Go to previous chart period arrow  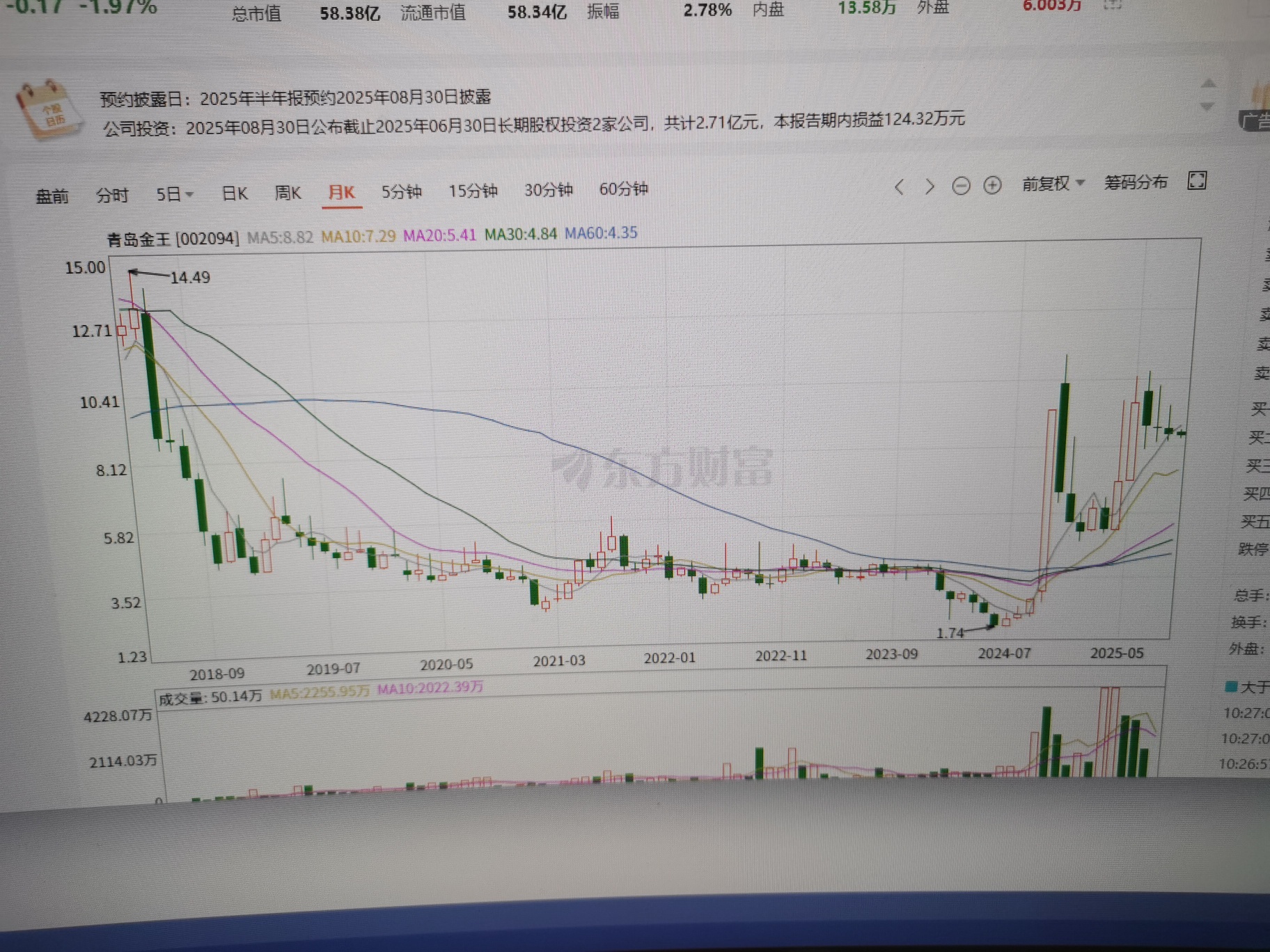899,187
